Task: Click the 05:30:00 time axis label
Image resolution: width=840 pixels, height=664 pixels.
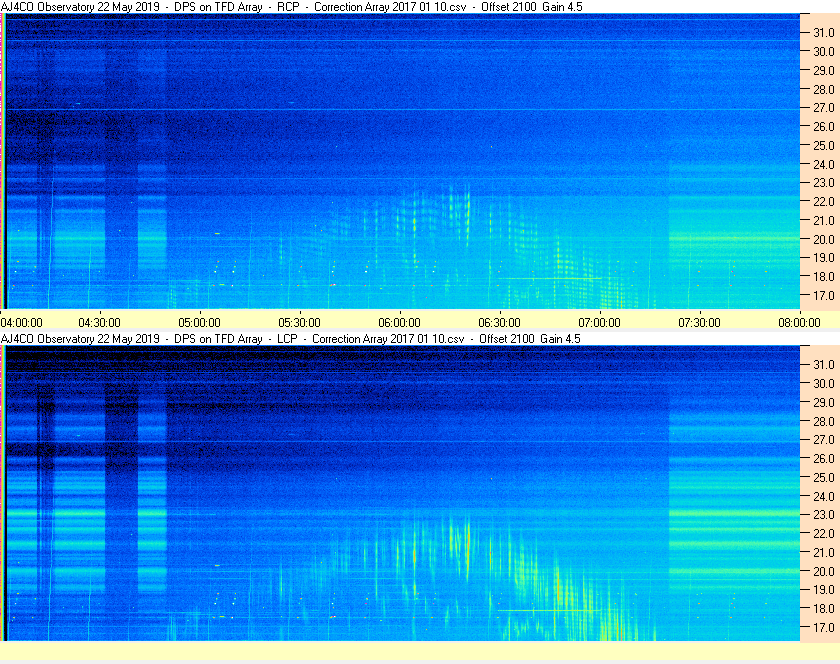Action: coord(299,323)
